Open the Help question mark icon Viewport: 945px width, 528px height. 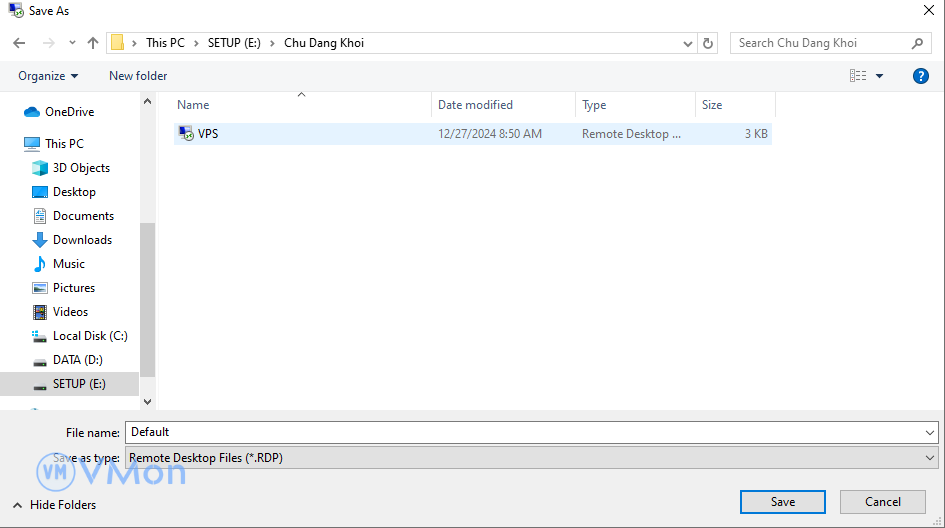tap(921, 76)
